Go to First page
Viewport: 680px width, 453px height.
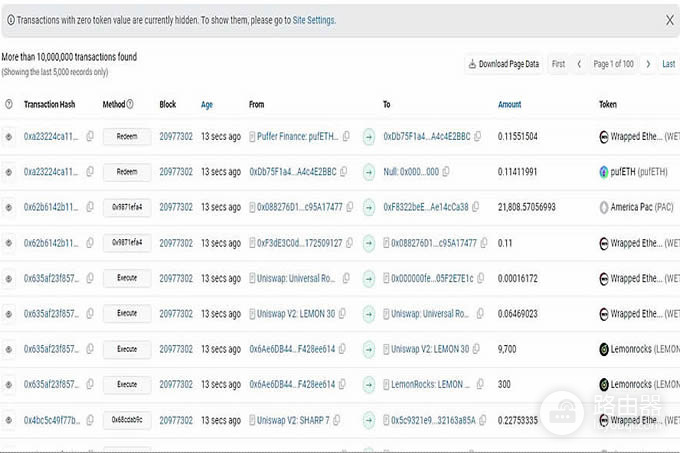point(558,64)
